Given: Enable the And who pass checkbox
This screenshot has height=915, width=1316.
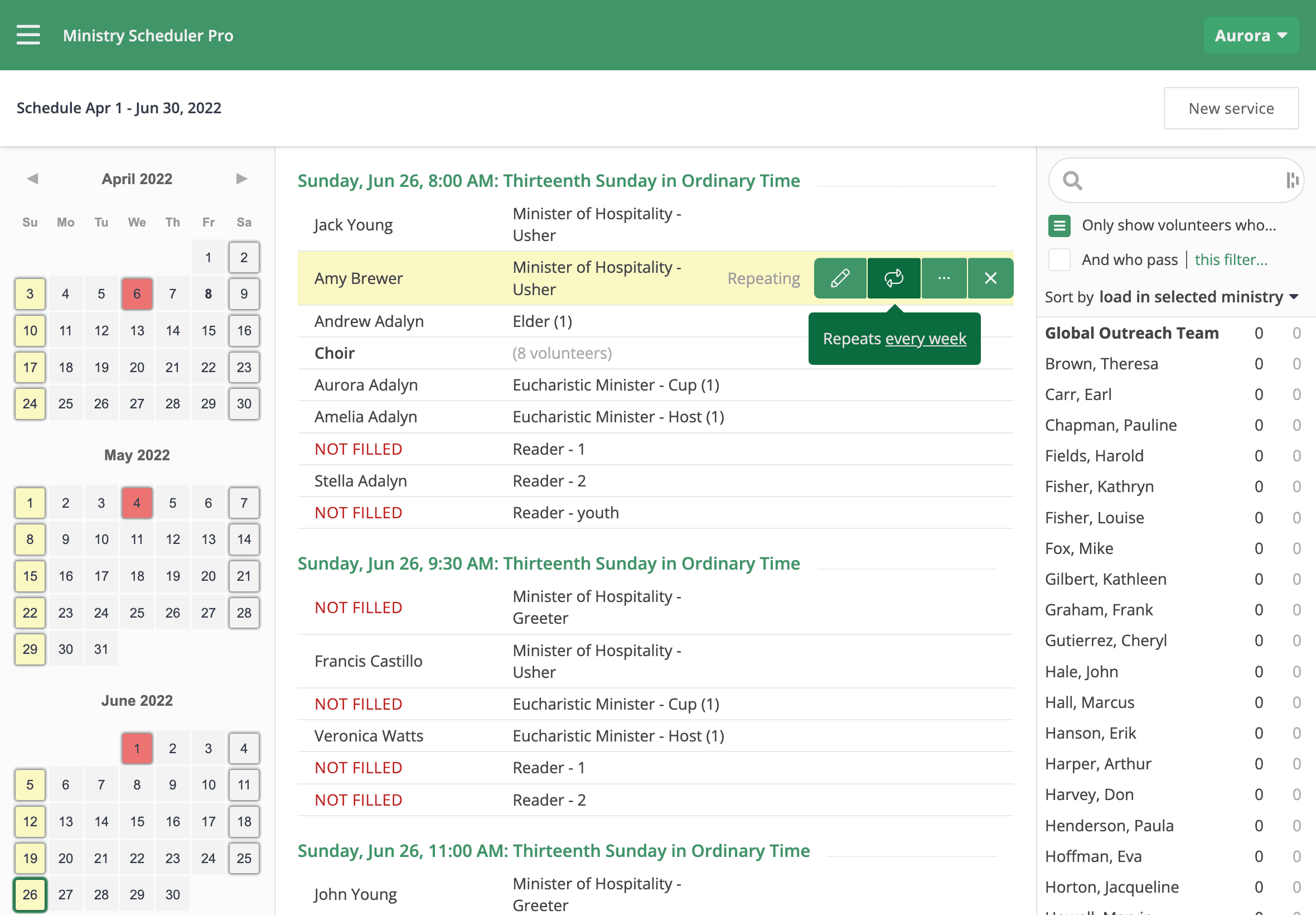Looking at the screenshot, I should click(1059, 259).
